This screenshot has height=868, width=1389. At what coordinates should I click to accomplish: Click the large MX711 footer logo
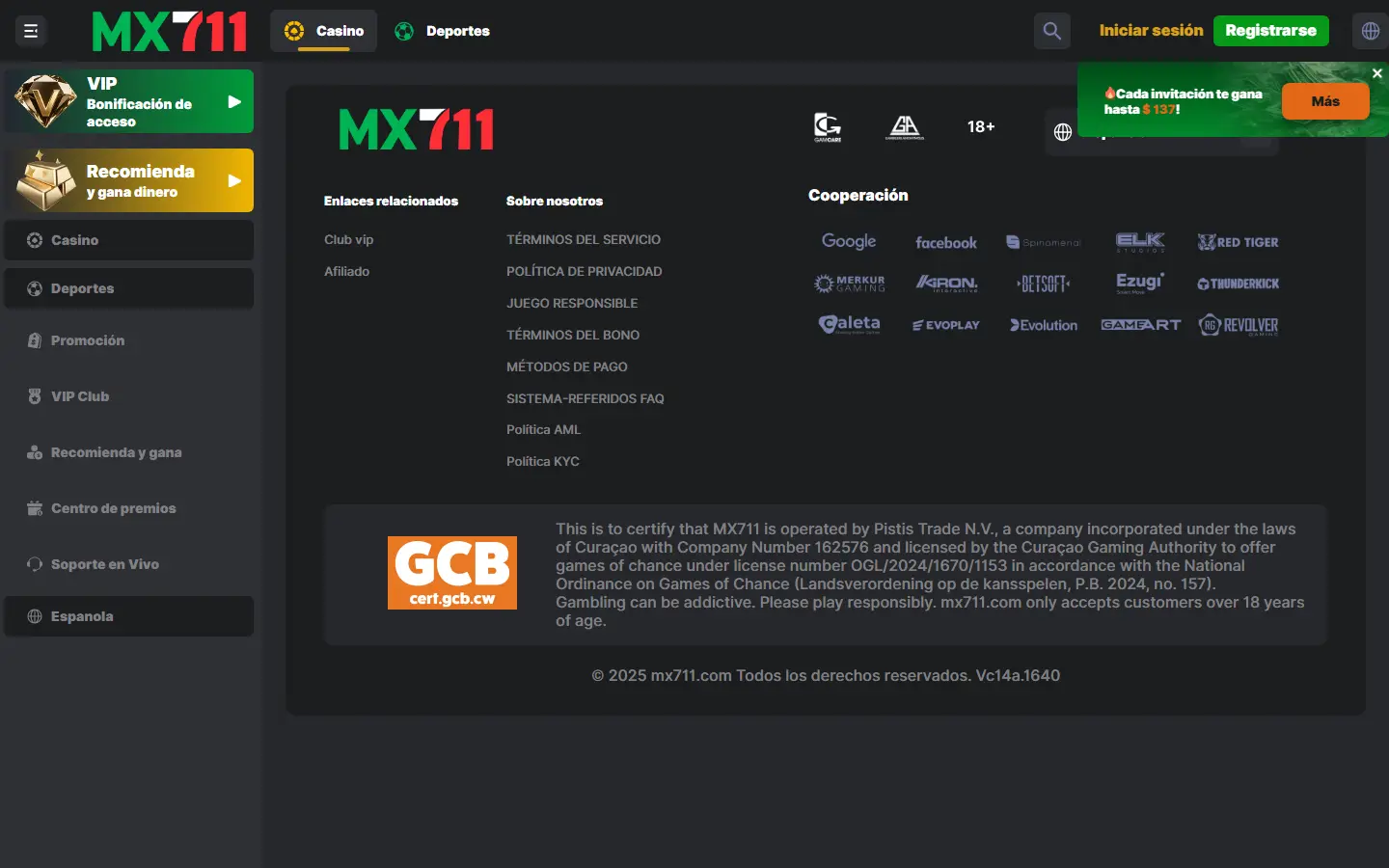tap(416, 129)
